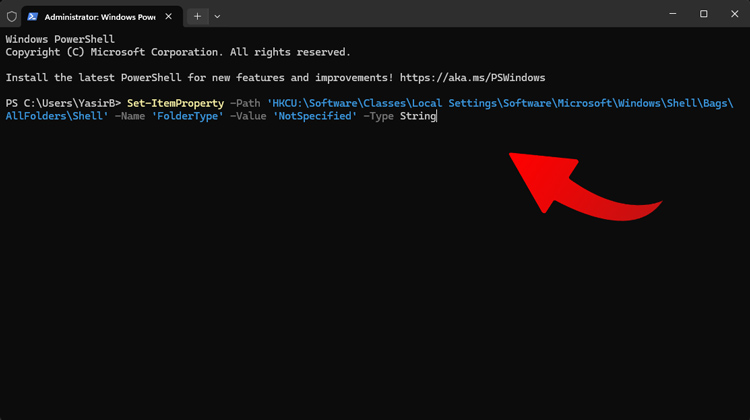The image size is (750, 420).
Task: Click the 'FolderType' value text
Action: (x=188, y=116)
